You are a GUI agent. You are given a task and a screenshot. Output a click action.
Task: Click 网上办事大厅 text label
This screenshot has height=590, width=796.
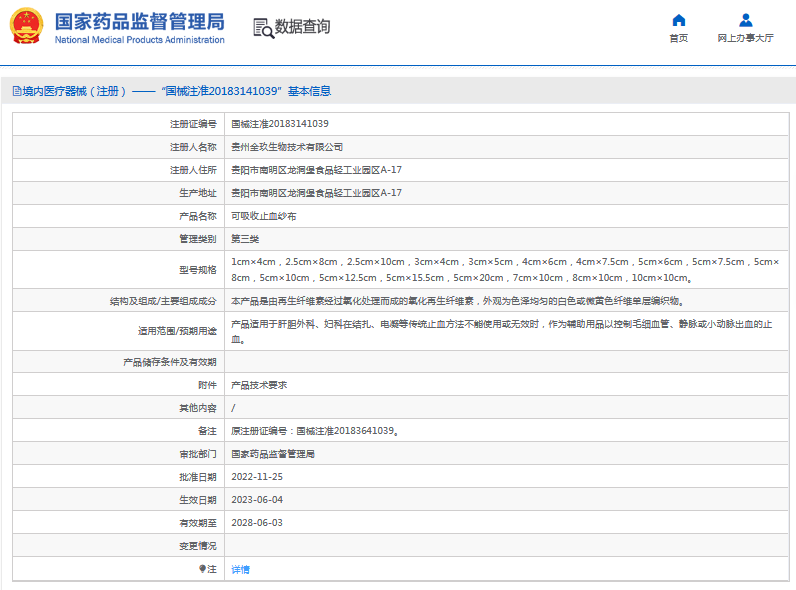746,38
